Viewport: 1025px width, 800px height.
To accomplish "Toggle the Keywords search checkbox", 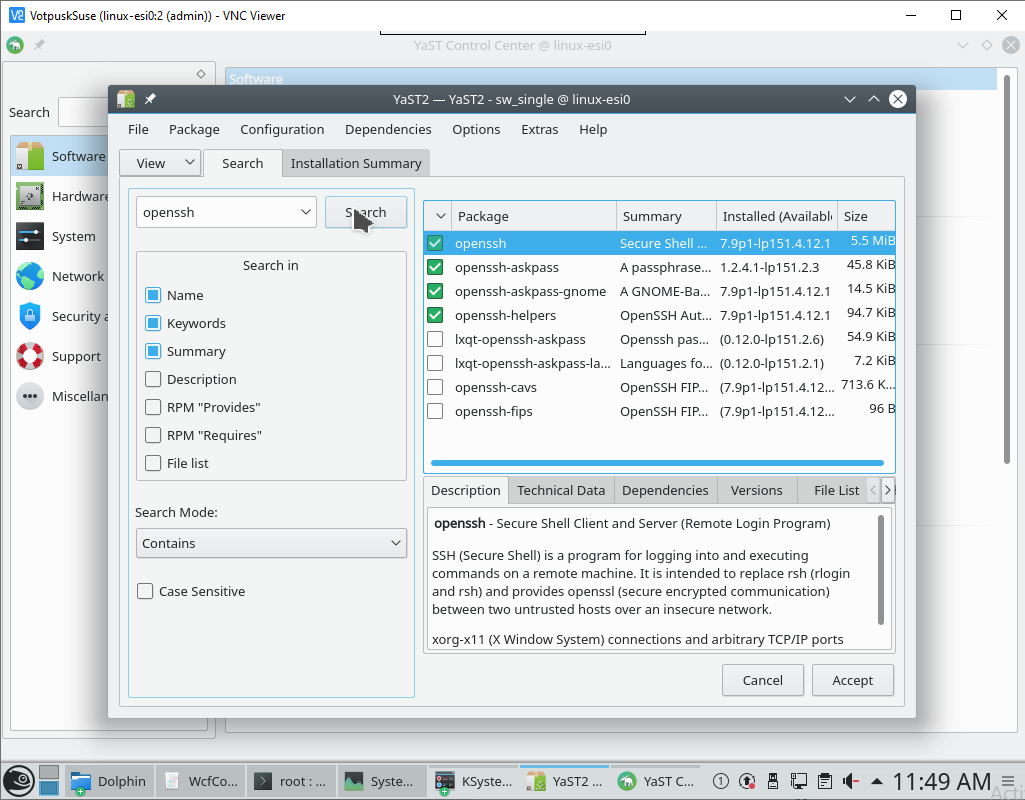I will (x=153, y=323).
